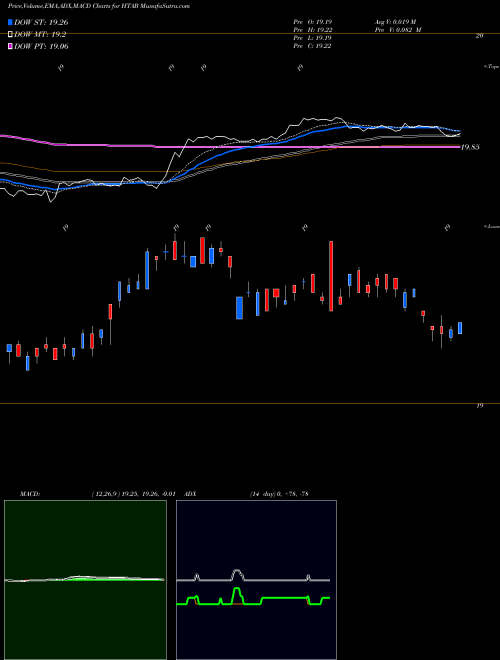Open the green MACD indicator chart panel
This screenshot has width=500, height=660.
[x=85, y=580]
